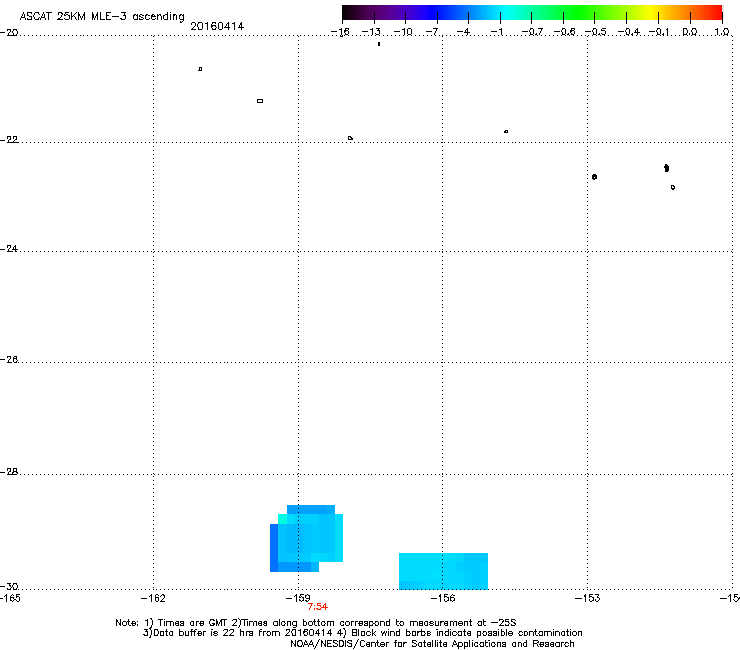The image size is (740, 650).
Task: Click the -0.5 color bar label
Action: click(596, 32)
